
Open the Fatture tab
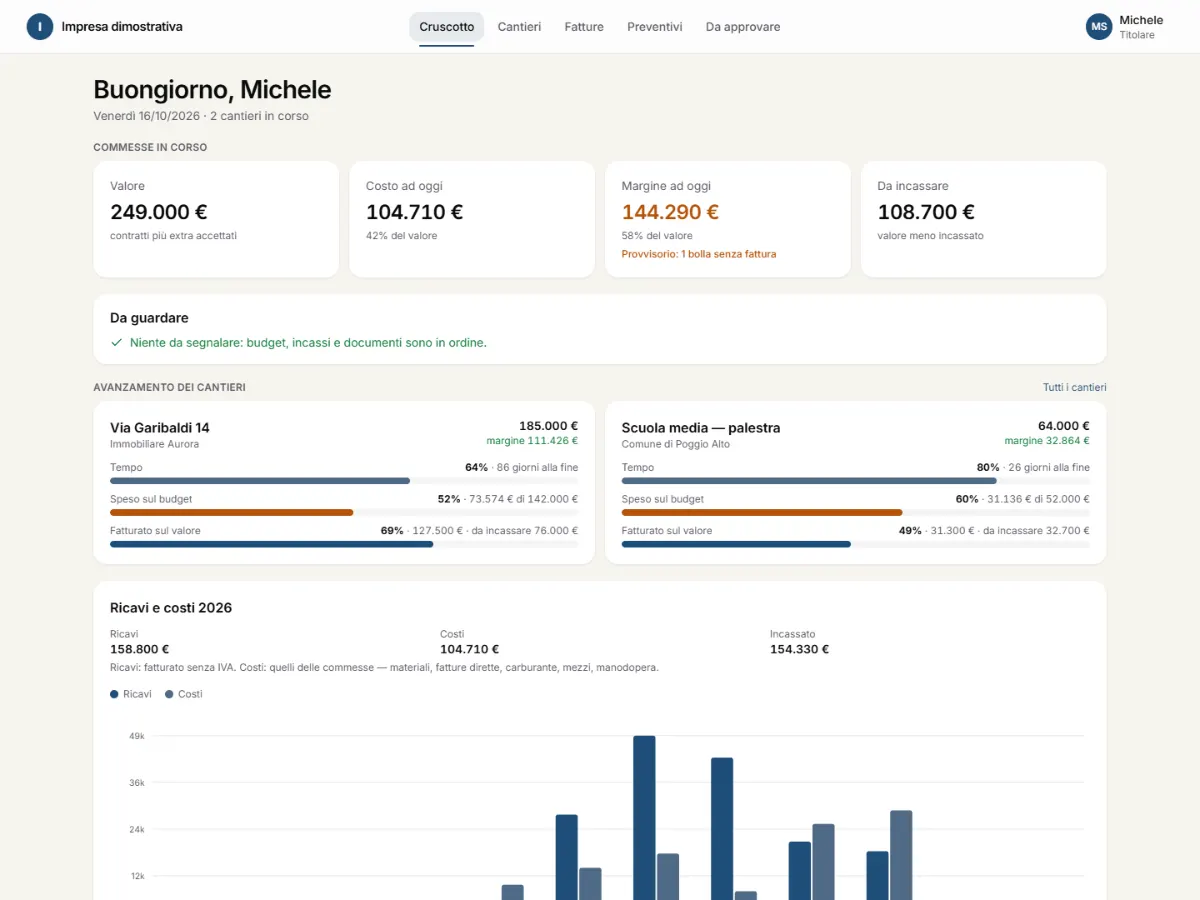point(584,27)
